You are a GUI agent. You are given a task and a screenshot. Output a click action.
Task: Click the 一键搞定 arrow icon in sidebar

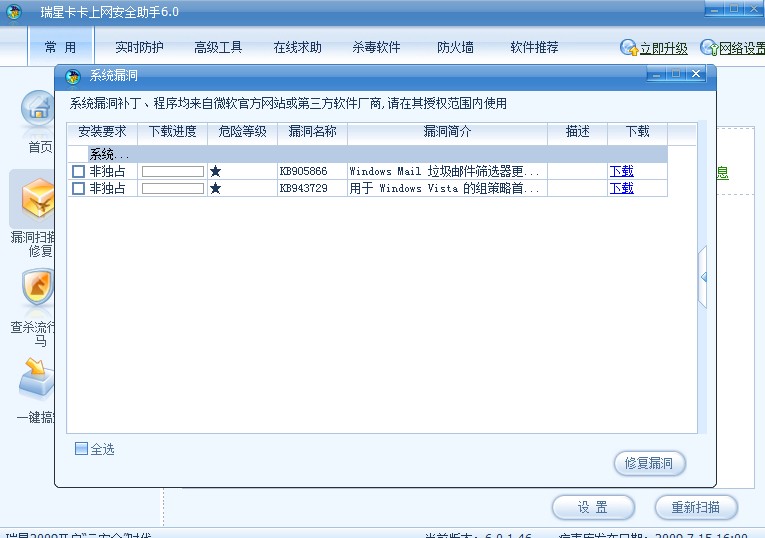[37, 378]
